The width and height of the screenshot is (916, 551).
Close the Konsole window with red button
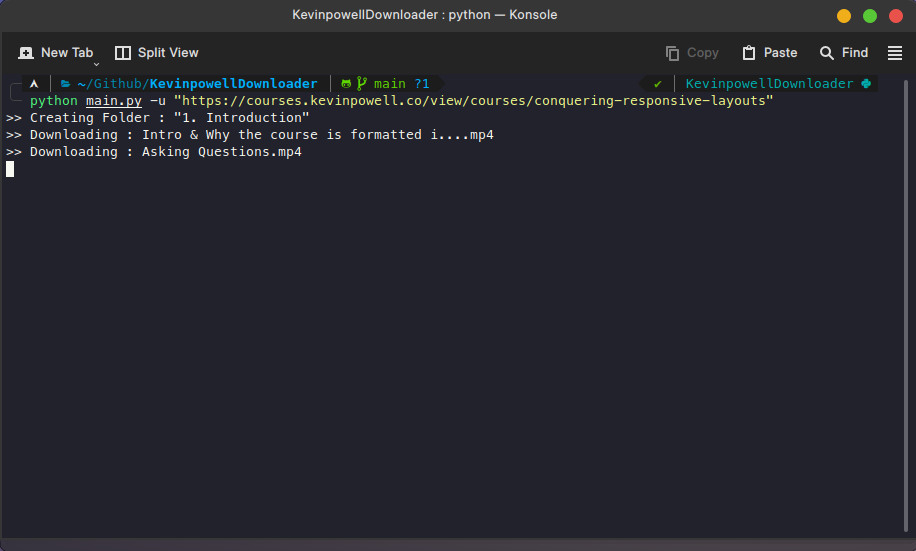coord(896,16)
